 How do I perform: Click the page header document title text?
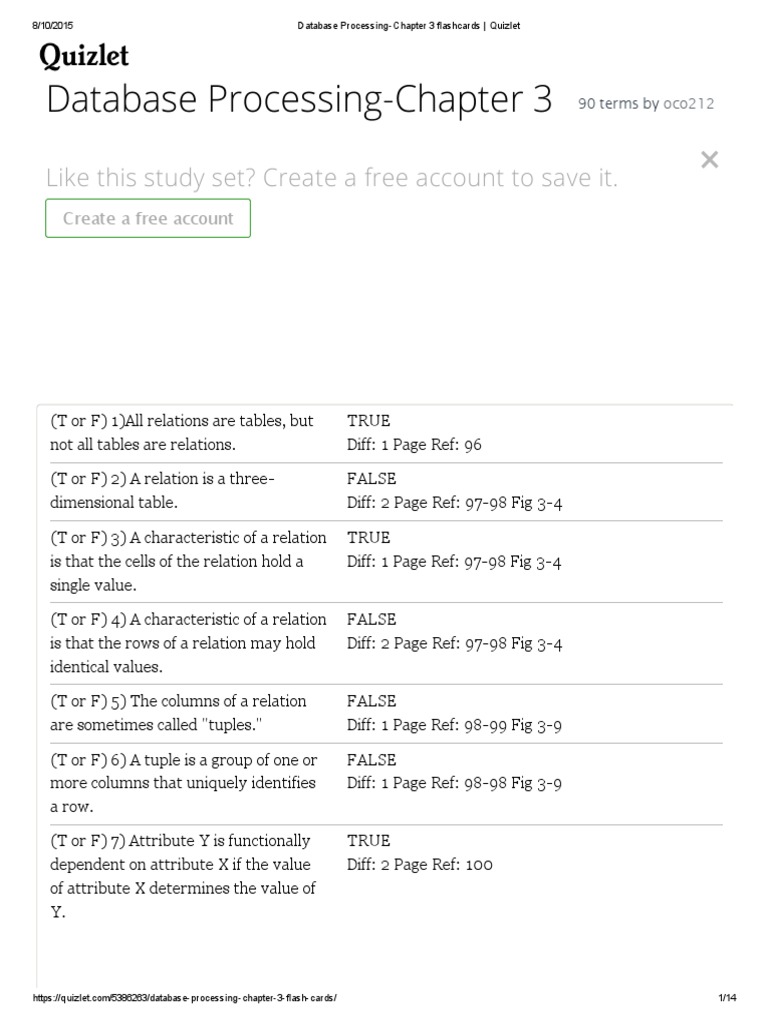[408, 25]
